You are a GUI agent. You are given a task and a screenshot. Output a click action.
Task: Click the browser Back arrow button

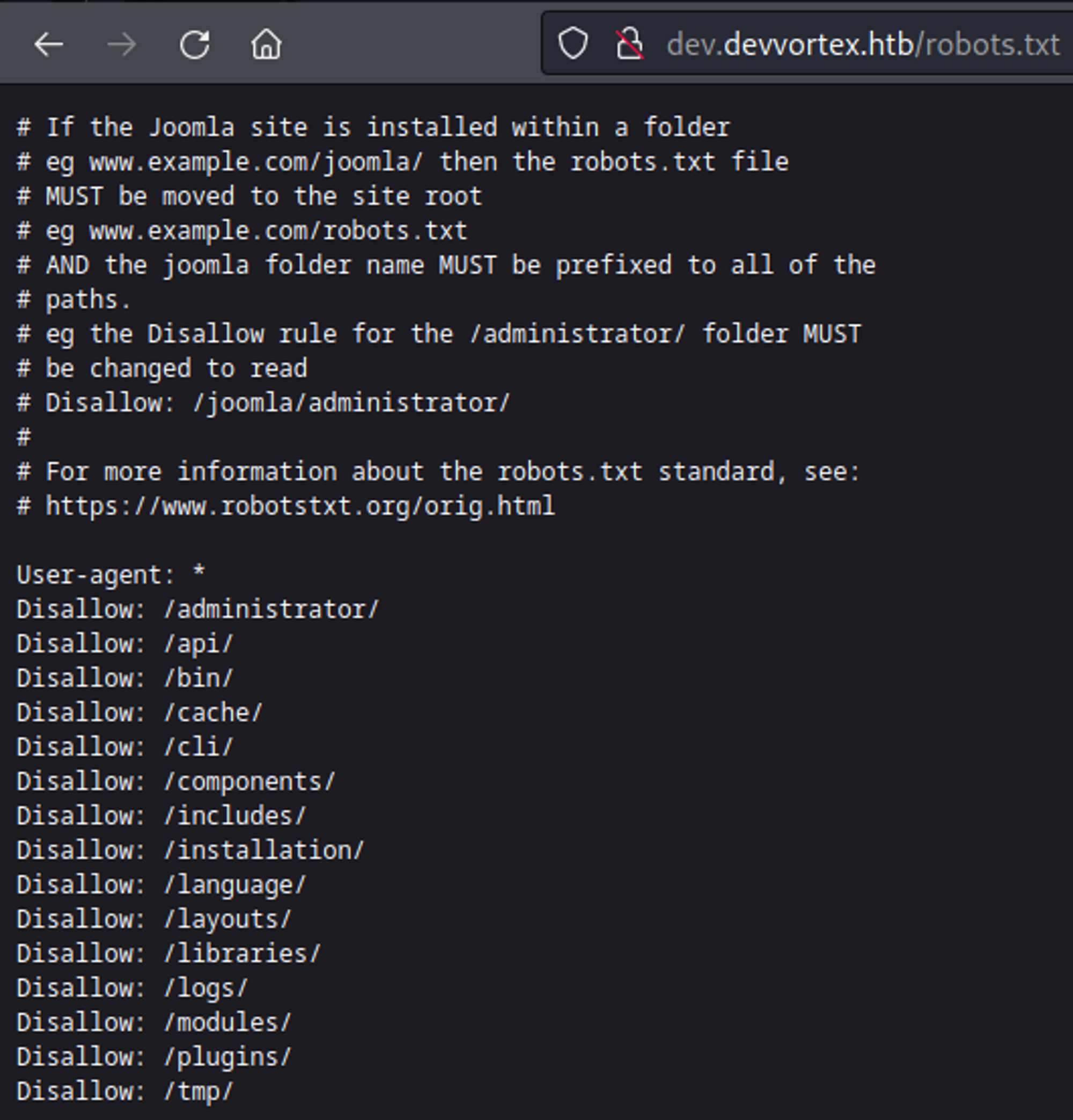[x=49, y=45]
